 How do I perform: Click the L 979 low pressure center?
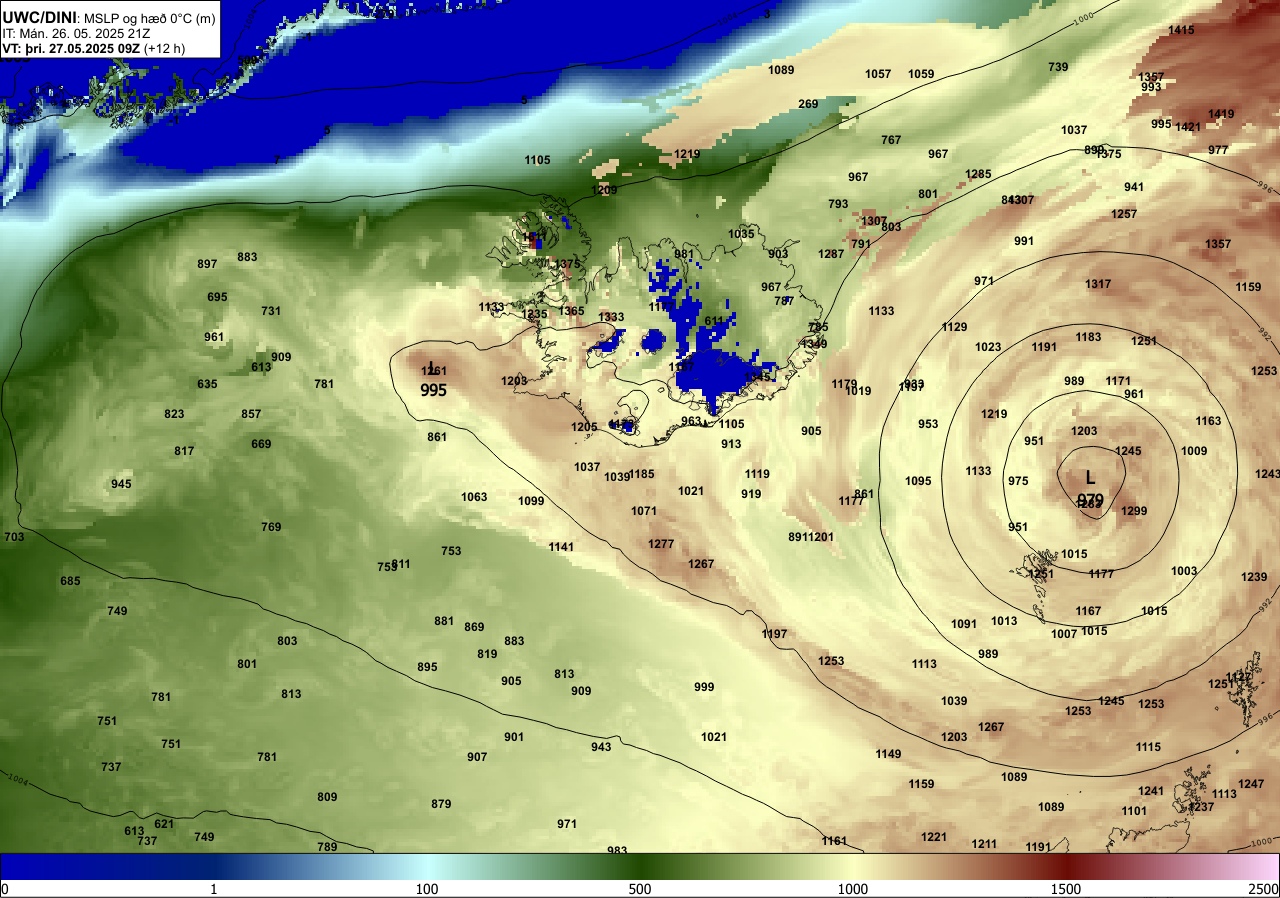(1090, 489)
